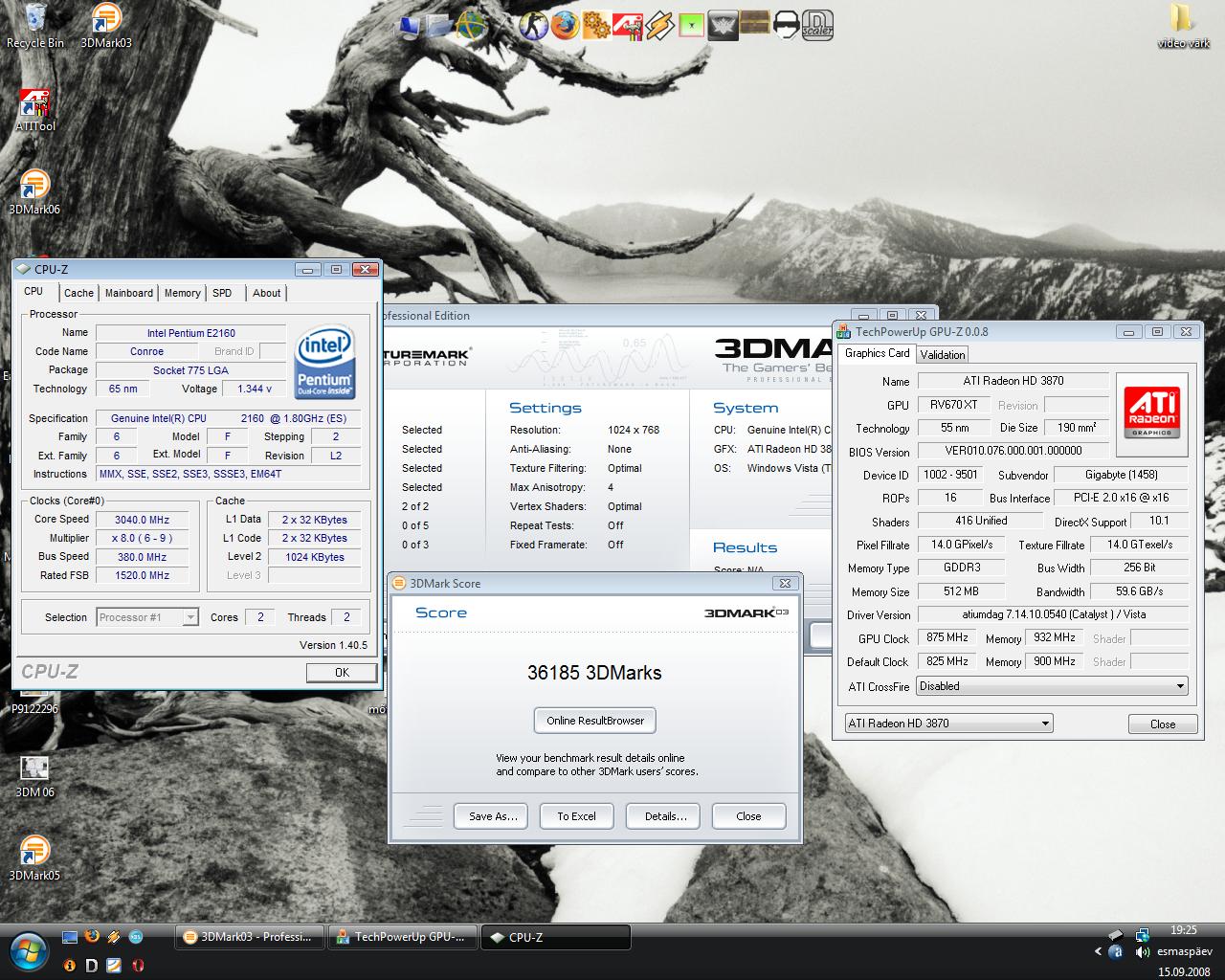The height and width of the screenshot is (980, 1225).
Task: Launch Firefox from the top dock
Action: [x=566, y=25]
